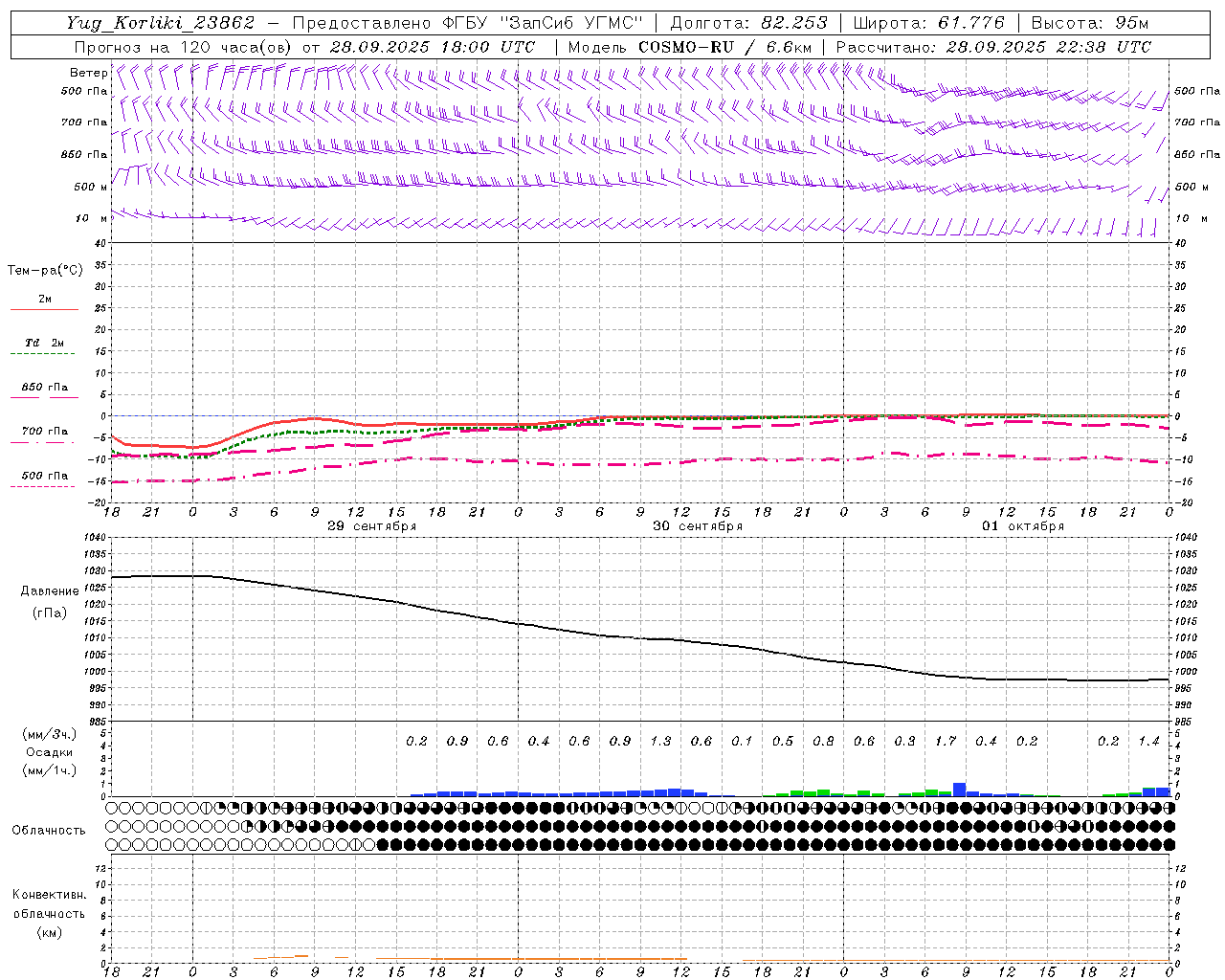Click the 1.7 precipitation amount value
The width and height of the screenshot is (1225, 980).
point(946,742)
